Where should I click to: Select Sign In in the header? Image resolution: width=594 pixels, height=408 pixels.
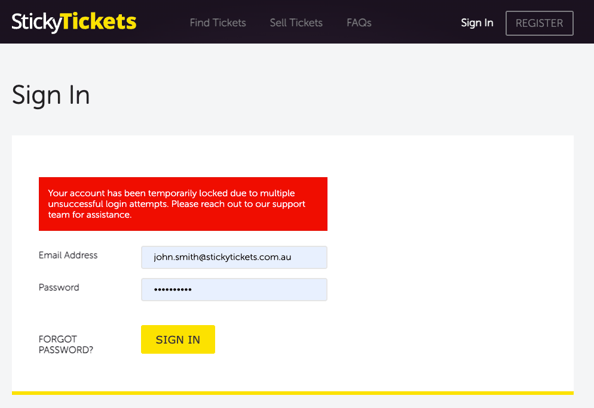(477, 23)
